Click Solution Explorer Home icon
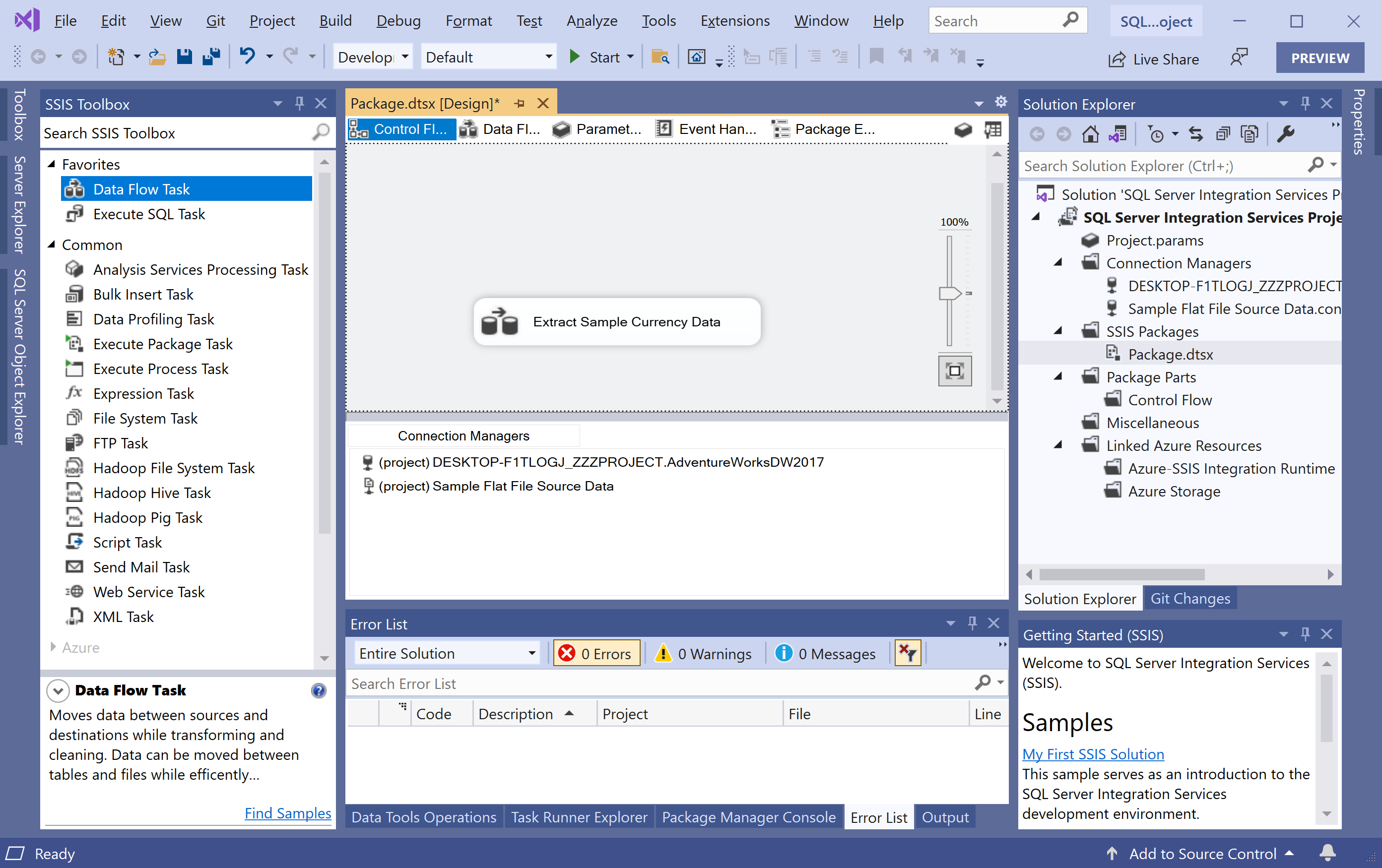Image resolution: width=1382 pixels, height=868 pixels. pyautogui.click(x=1090, y=134)
